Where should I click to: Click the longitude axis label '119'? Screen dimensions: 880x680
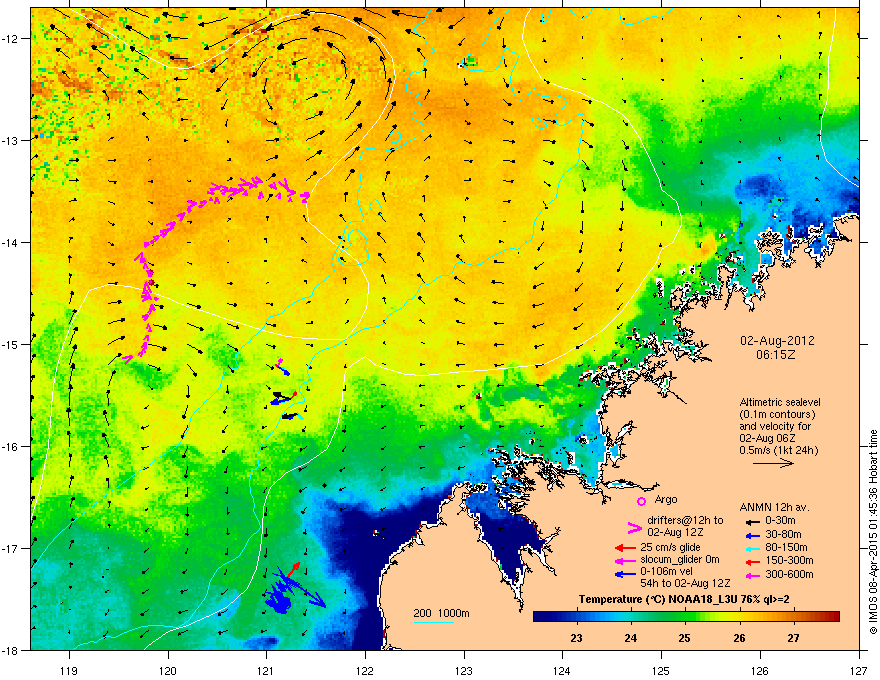[x=69, y=670]
